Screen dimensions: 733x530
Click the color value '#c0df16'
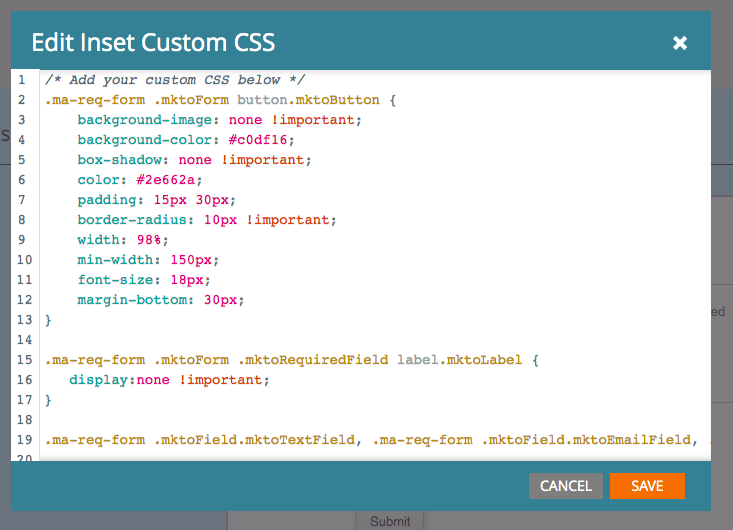coord(258,140)
